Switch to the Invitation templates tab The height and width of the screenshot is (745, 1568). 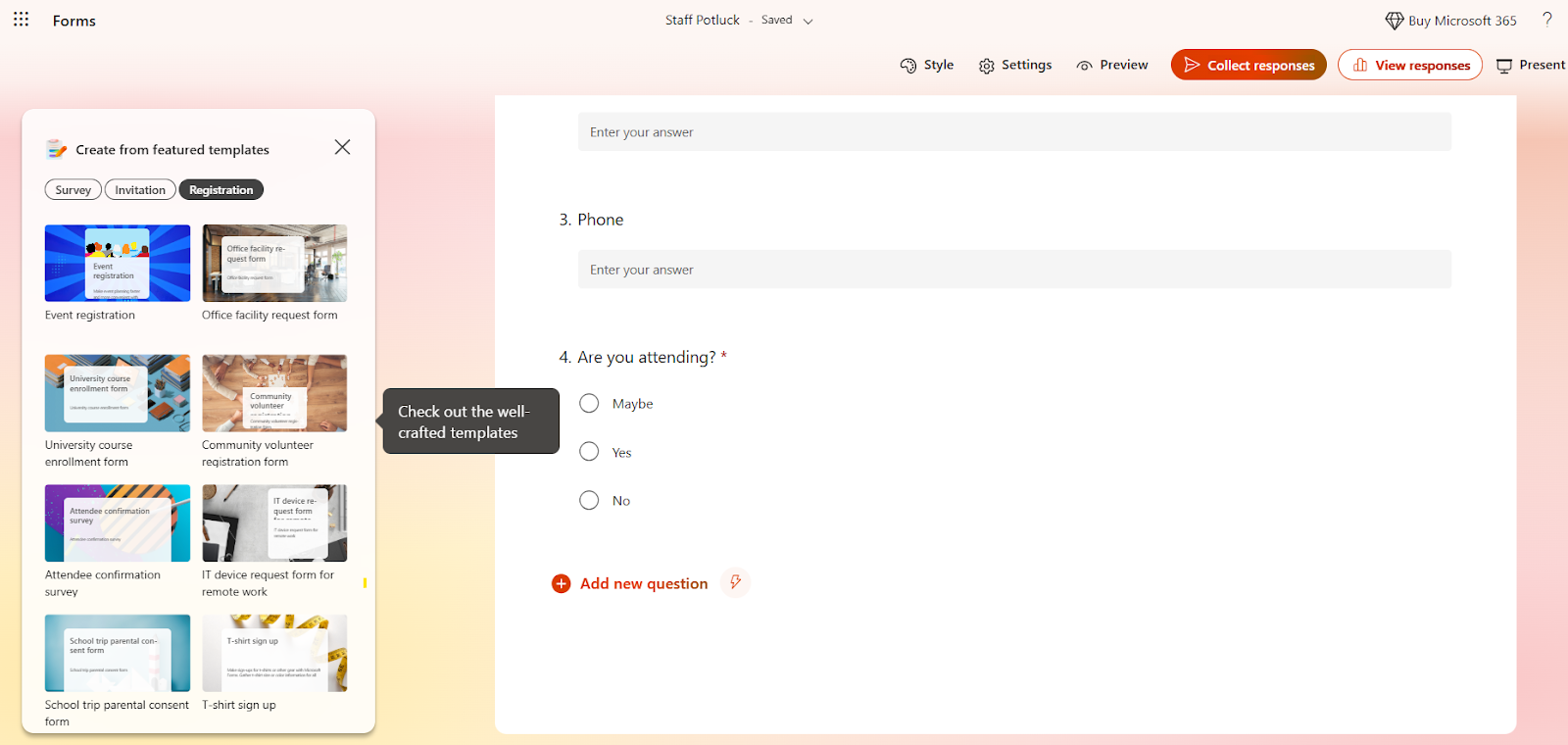pos(140,190)
